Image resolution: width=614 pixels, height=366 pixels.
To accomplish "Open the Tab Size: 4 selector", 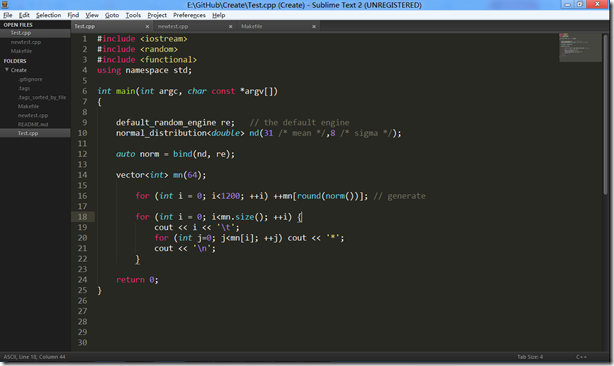I will point(530,357).
